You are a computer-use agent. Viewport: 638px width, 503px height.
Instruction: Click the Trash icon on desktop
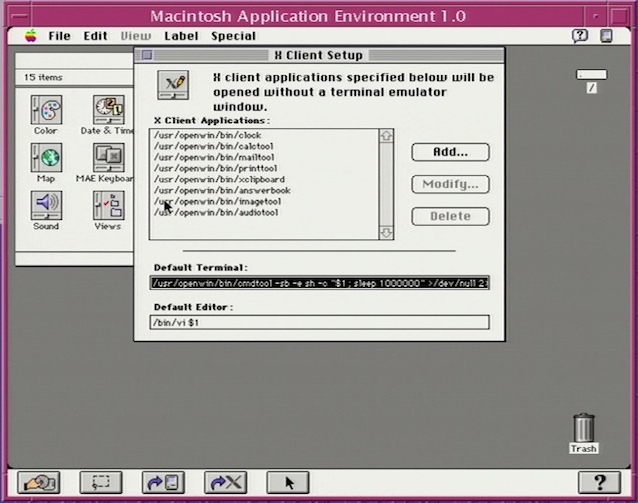583,428
